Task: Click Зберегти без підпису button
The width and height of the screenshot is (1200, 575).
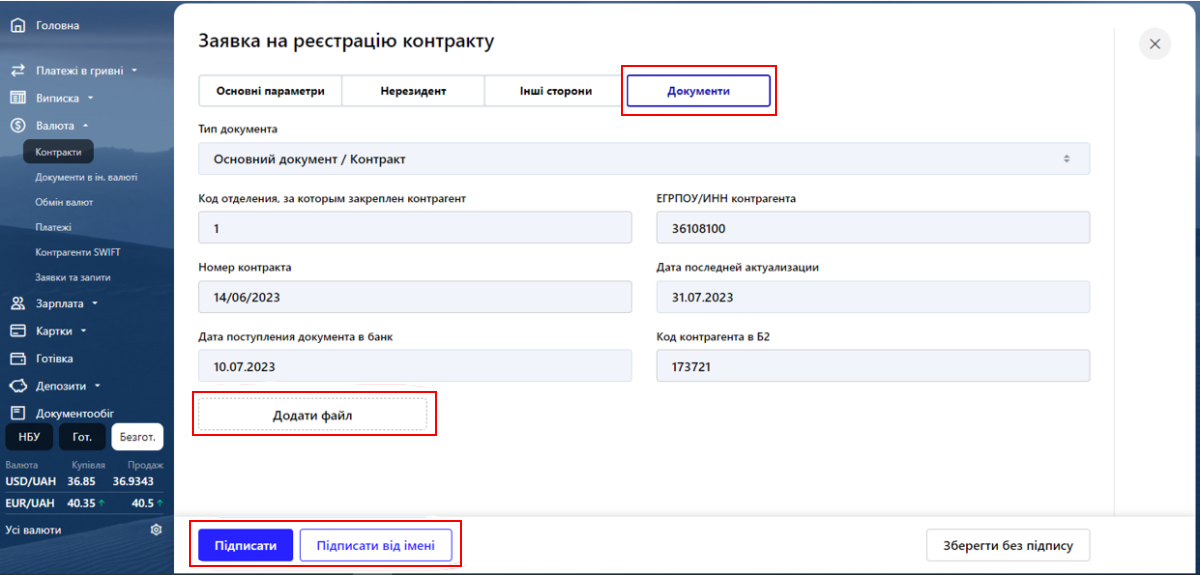Action: click(1008, 546)
